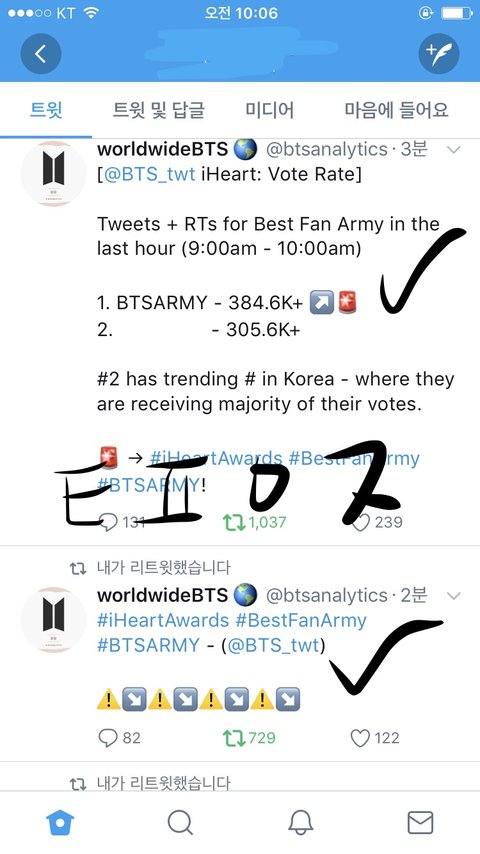Open the notifications bell
The image size is (480, 854).
click(300, 822)
